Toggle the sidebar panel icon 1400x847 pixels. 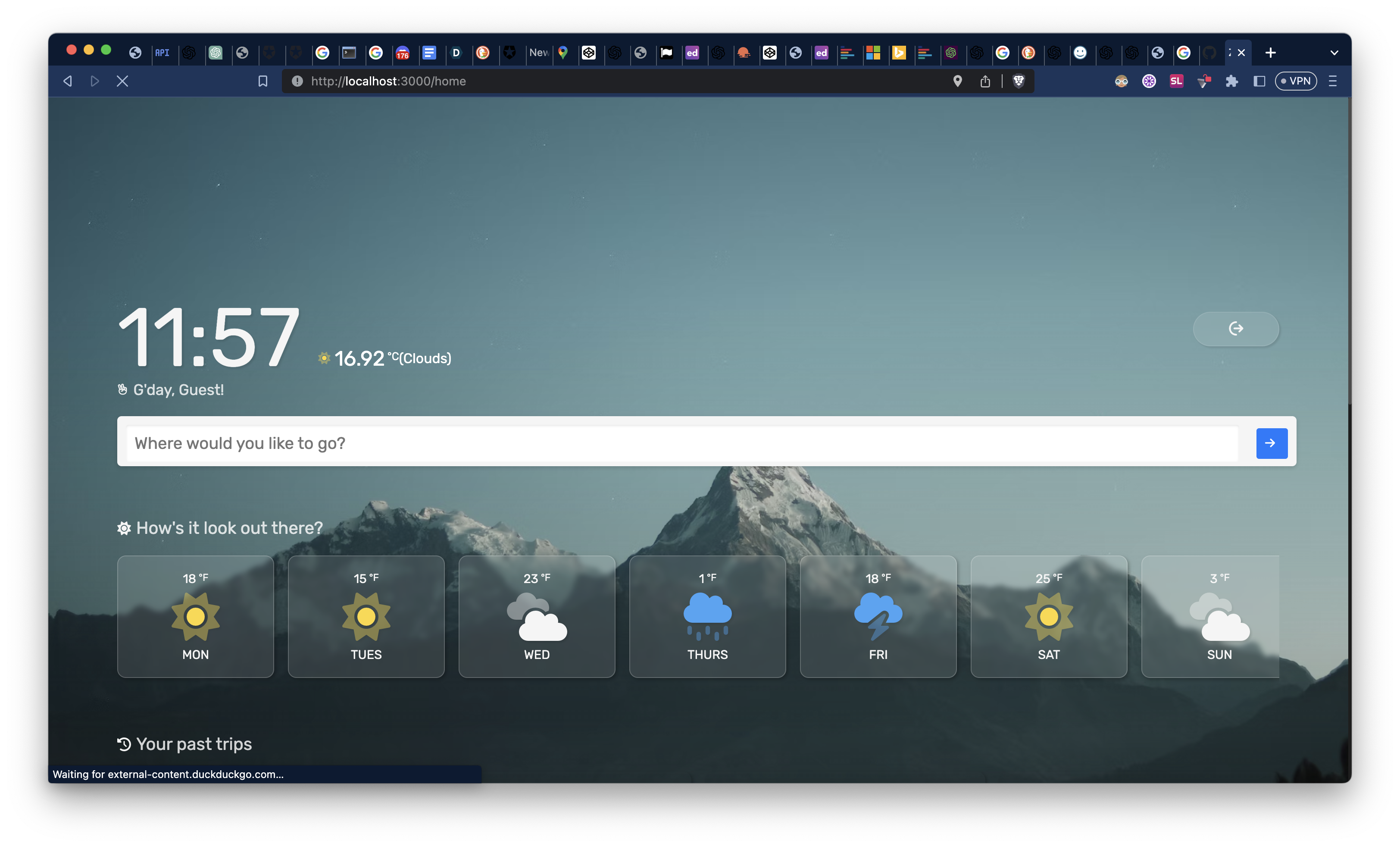point(1259,81)
